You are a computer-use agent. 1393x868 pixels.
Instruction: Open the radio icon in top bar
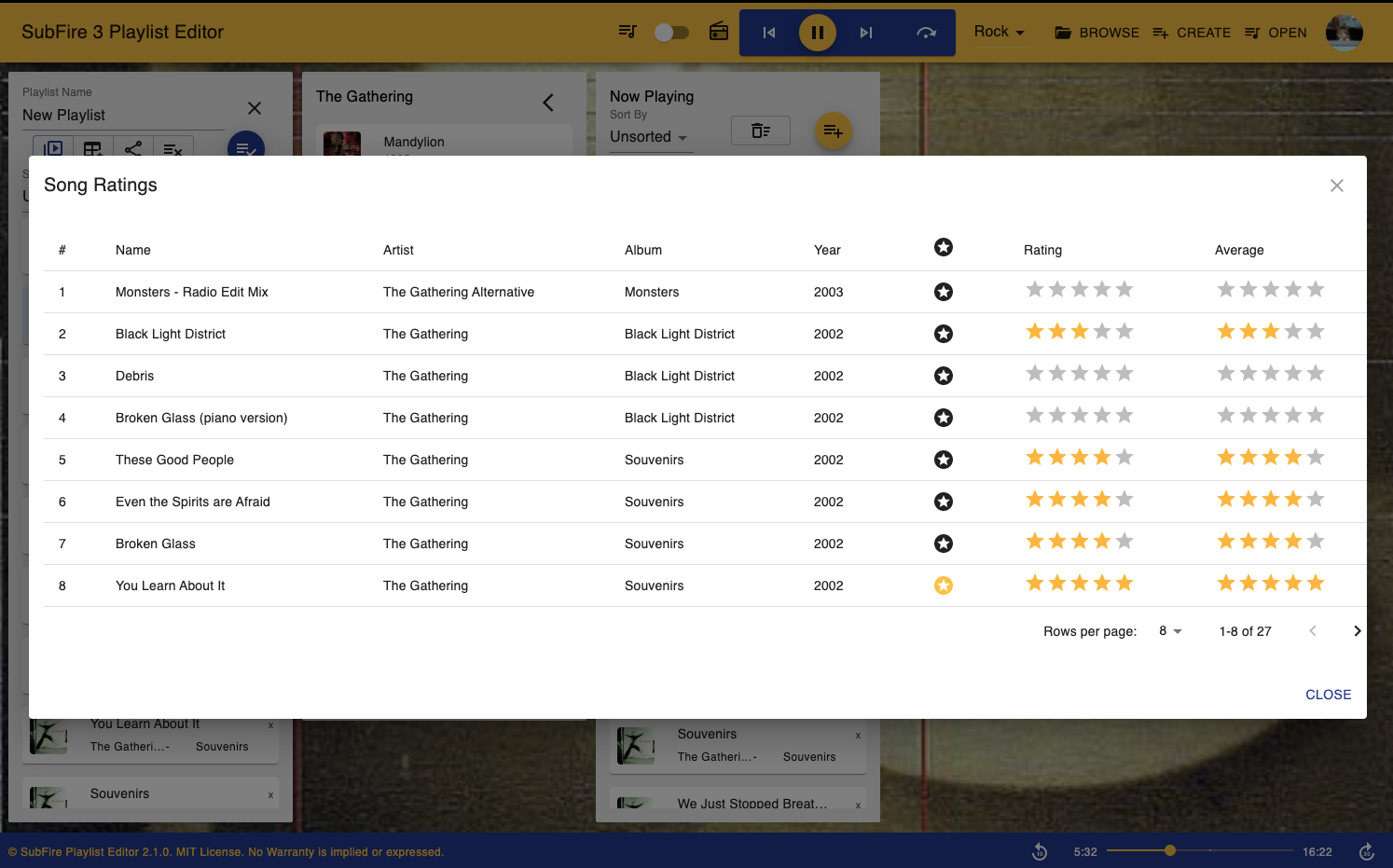(719, 32)
